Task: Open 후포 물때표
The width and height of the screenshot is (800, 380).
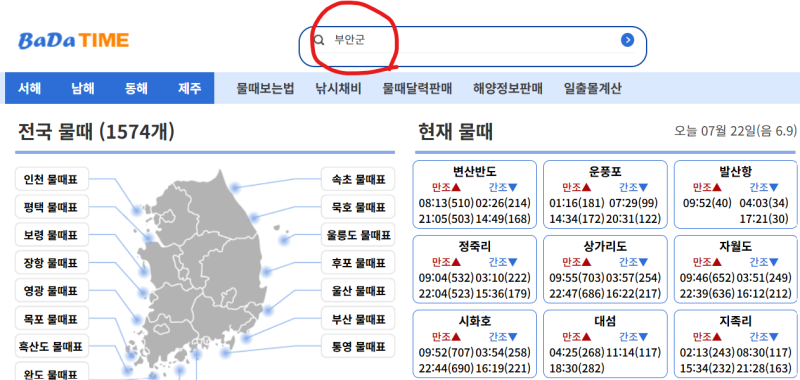Action: (358, 263)
